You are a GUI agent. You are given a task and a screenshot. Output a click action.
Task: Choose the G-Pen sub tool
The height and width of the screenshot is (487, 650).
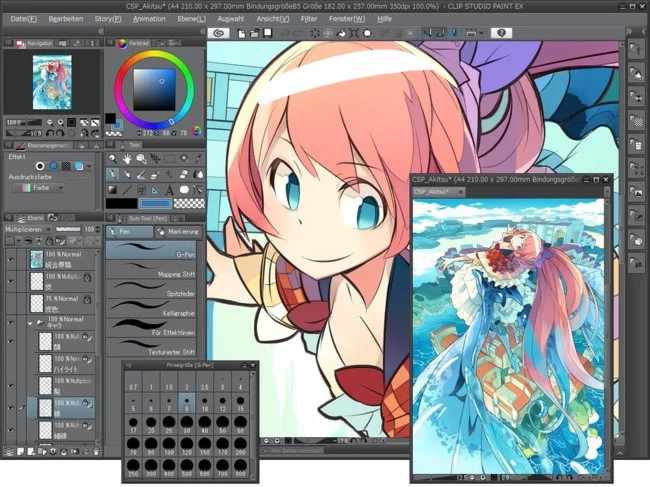tap(151, 251)
